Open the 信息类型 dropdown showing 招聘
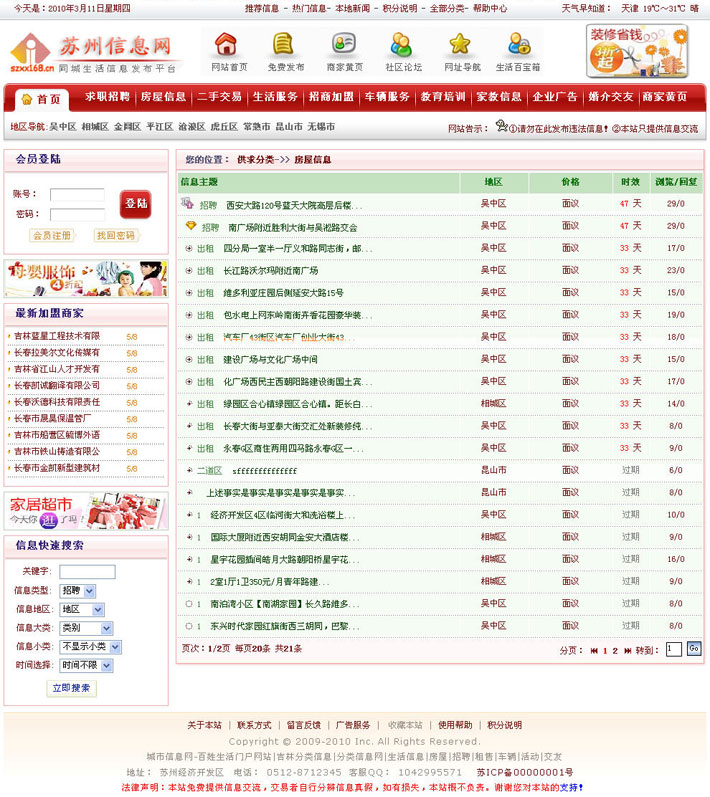The width and height of the screenshot is (710, 797). coord(77,591)
